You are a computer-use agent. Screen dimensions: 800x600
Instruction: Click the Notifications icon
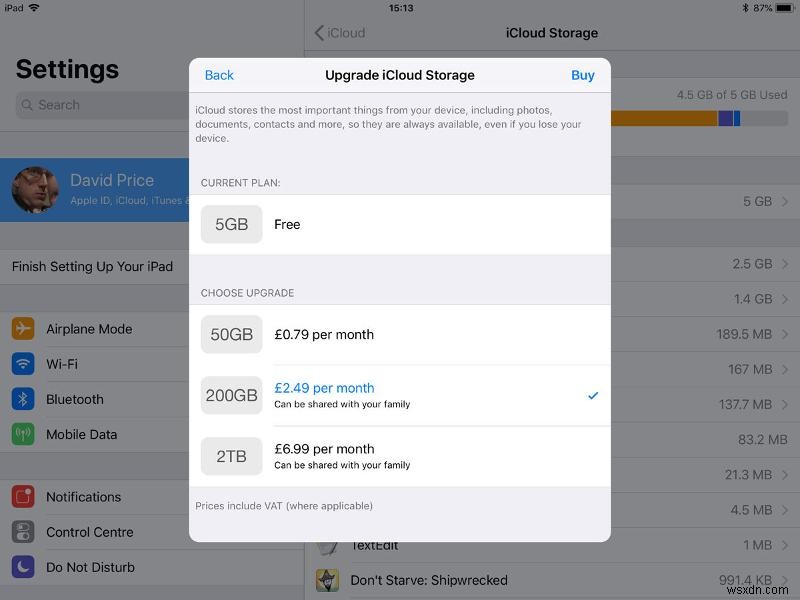22,497
